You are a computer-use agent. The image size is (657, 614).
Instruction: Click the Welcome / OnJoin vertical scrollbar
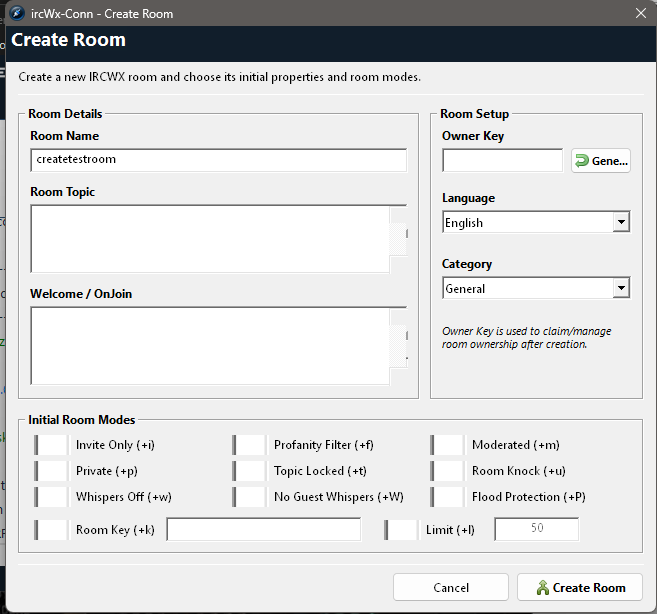pyautogui.click(x=398, y=346)
